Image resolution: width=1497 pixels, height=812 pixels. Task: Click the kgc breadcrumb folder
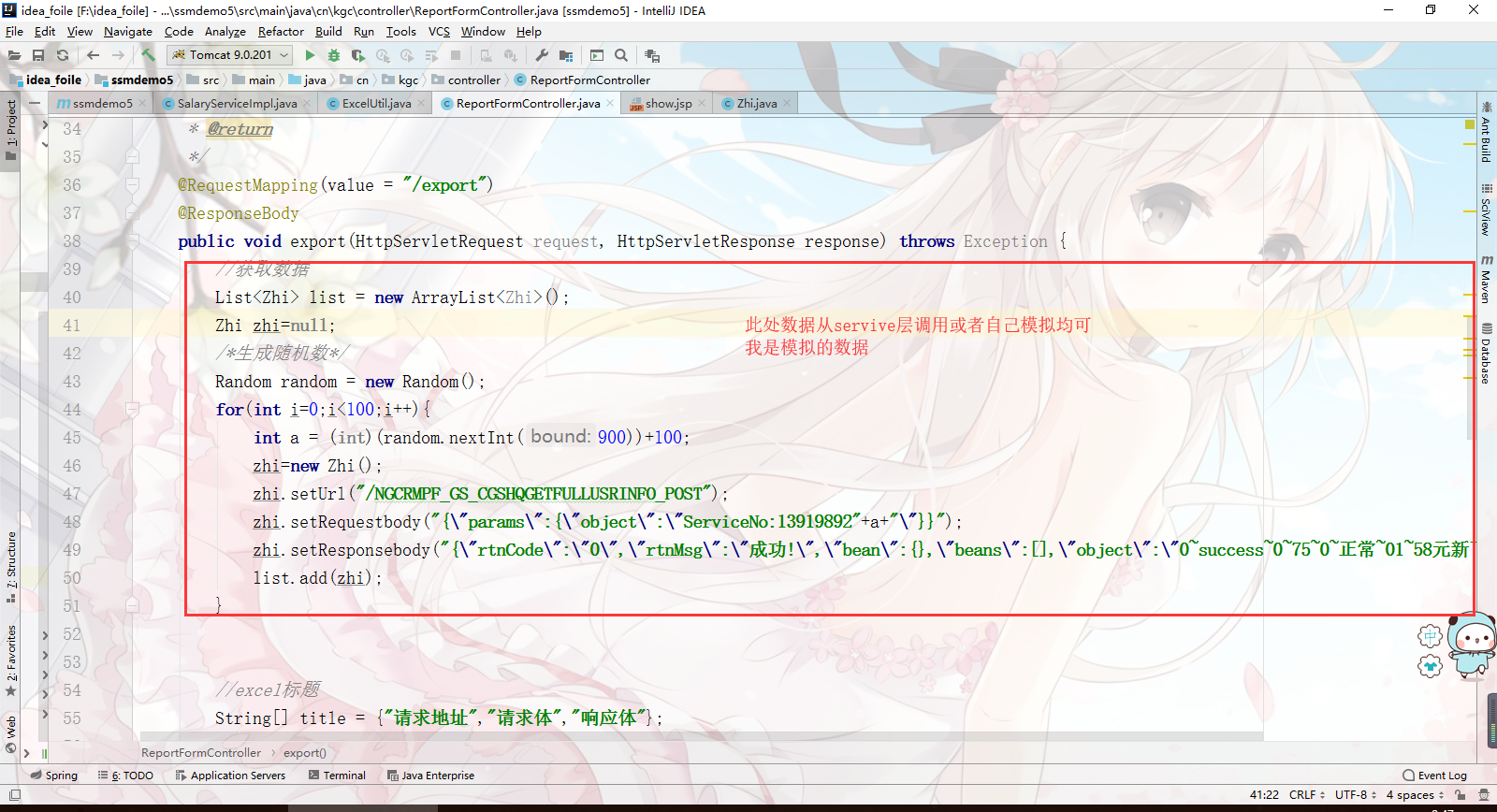coord(400,80)
